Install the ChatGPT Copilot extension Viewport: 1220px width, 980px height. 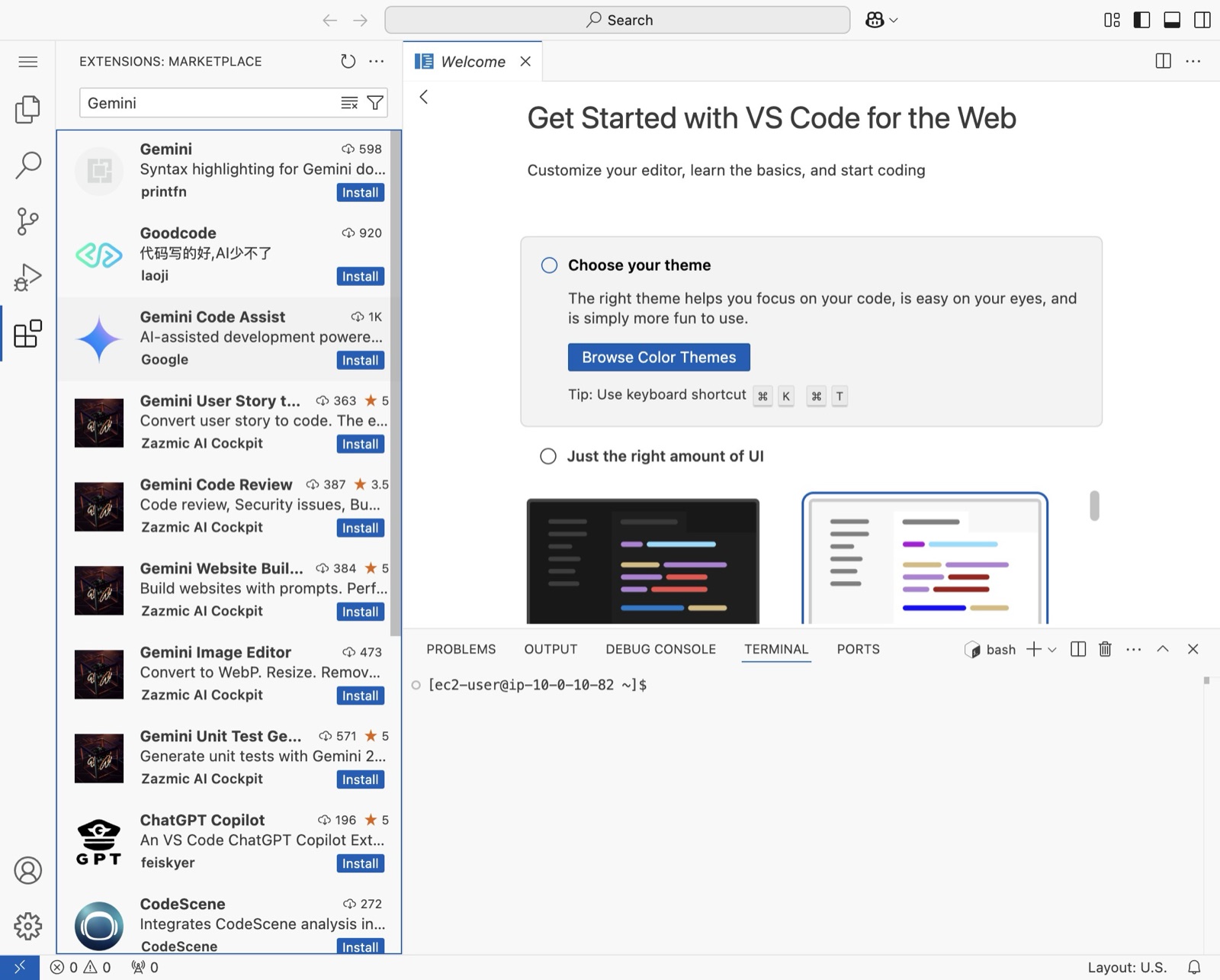click(361, 864)
